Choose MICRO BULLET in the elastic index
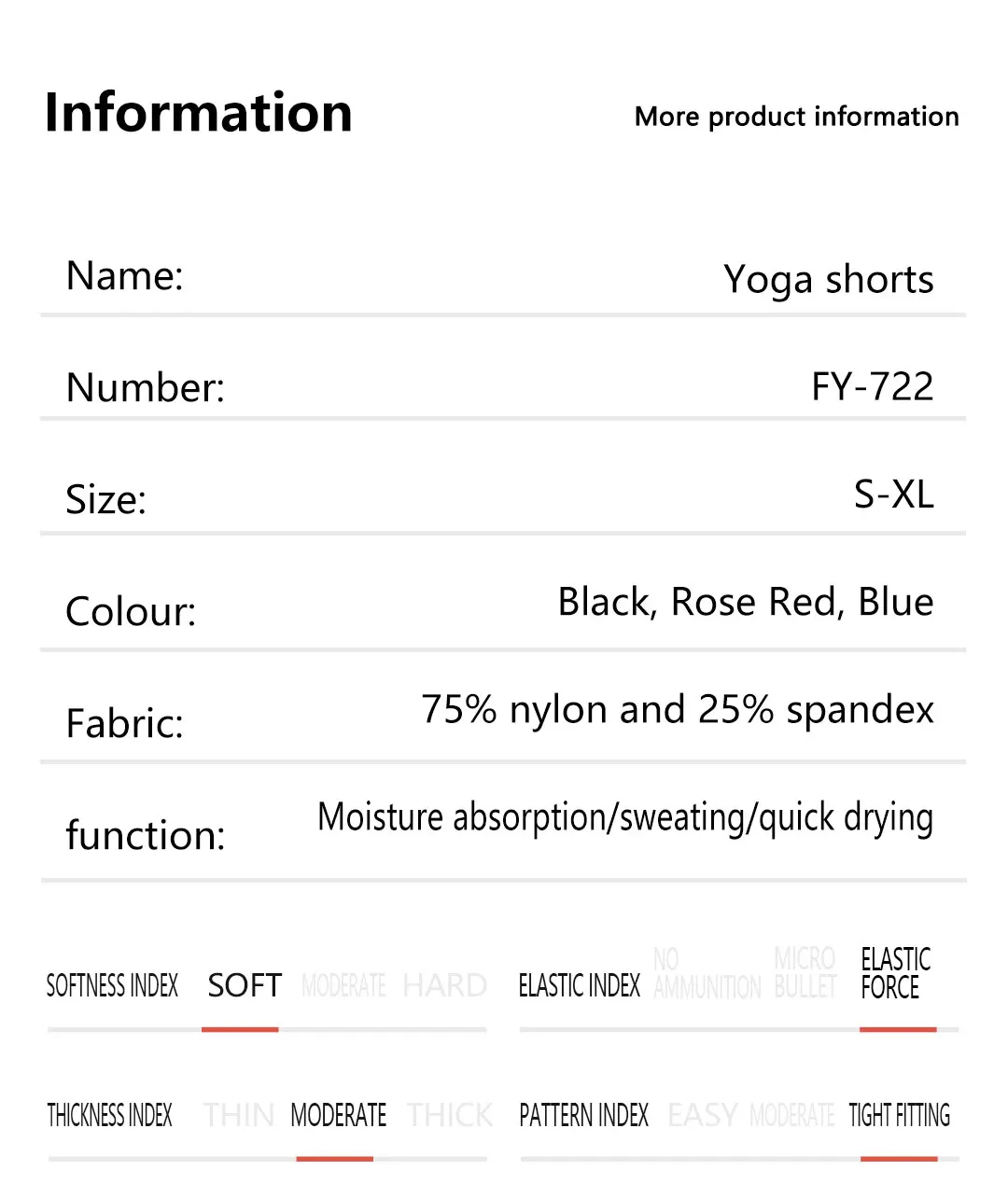 click(805, 973)
